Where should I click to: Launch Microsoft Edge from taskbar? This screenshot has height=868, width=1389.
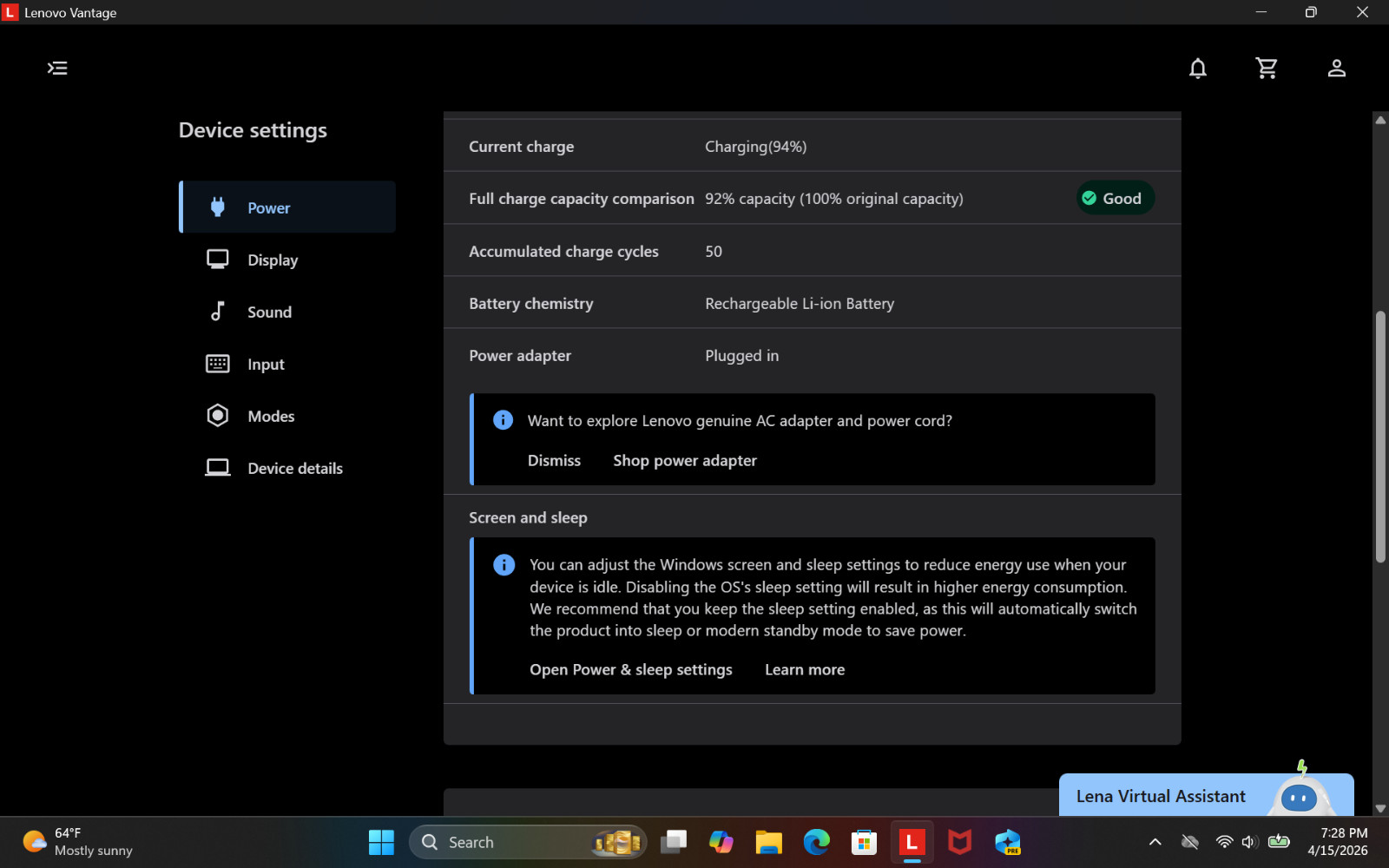(x=816, y=842)
